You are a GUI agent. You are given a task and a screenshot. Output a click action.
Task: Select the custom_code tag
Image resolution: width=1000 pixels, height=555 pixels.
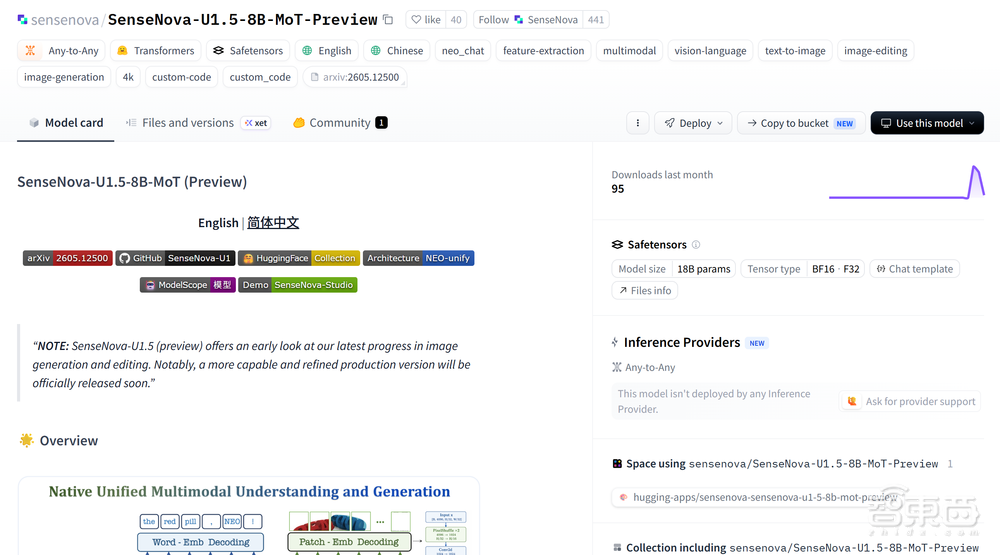pos(260,77)
